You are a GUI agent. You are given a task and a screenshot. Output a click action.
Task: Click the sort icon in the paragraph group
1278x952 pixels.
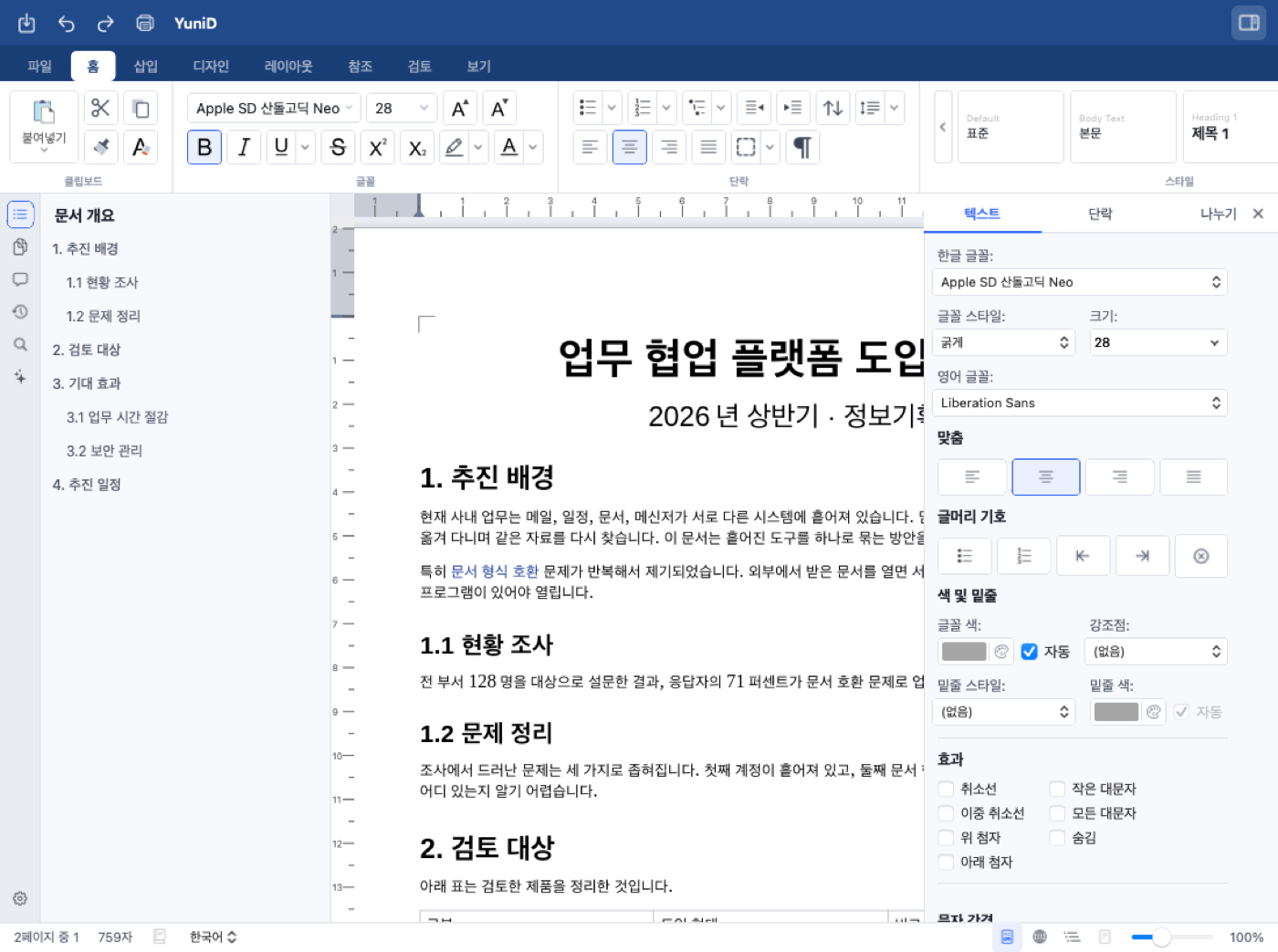(x=833, y=108)
